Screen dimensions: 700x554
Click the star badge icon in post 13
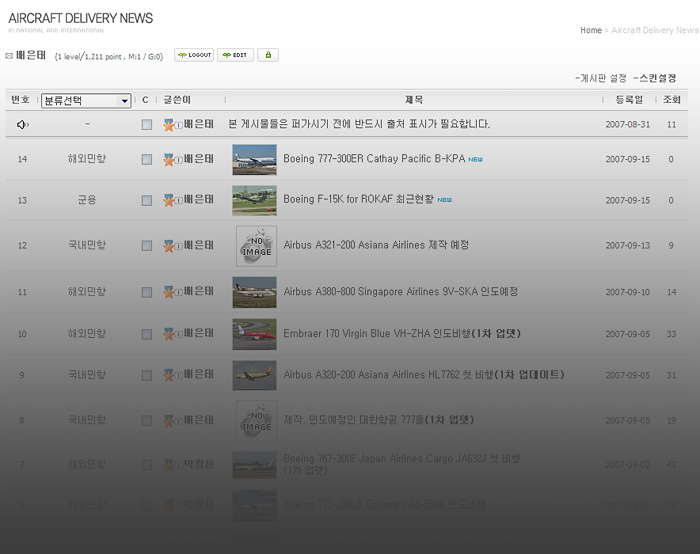pos(169,200)
